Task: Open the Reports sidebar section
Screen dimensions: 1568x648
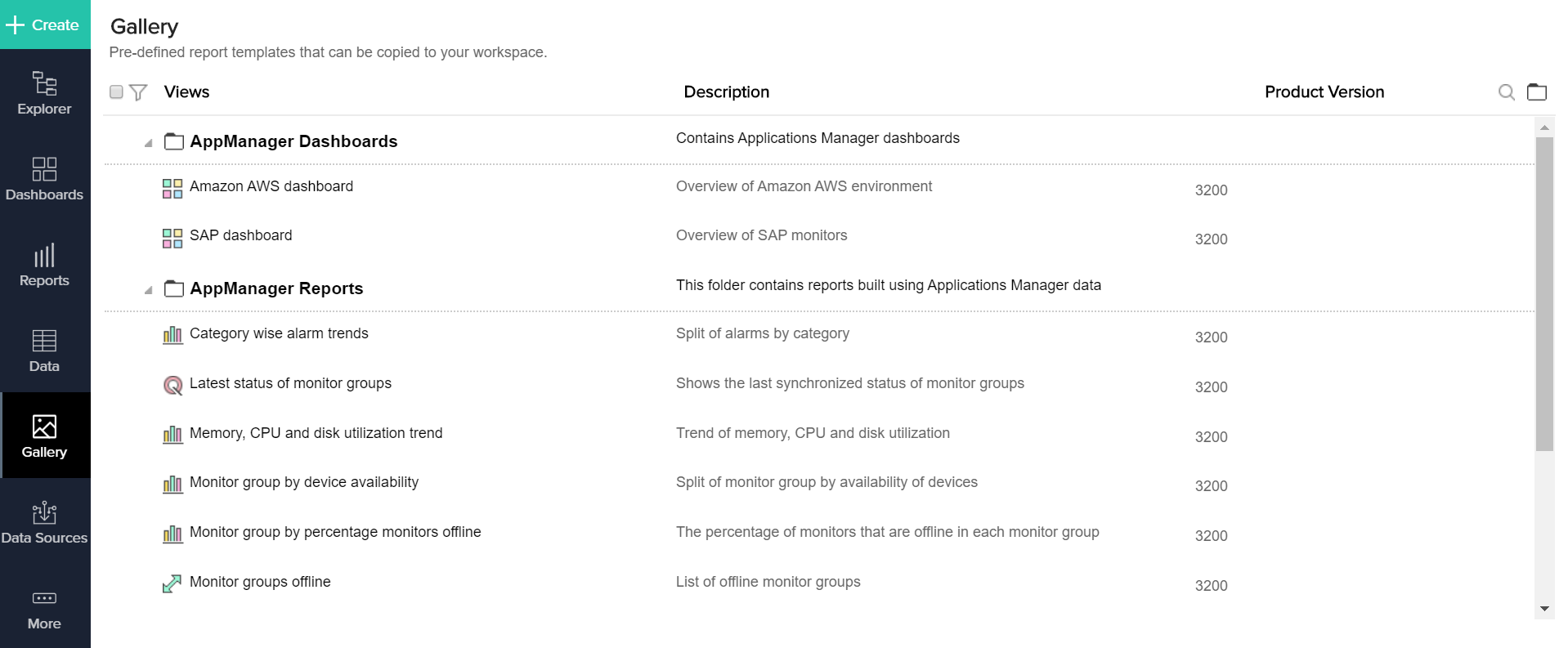Action: tap(44, 265)
